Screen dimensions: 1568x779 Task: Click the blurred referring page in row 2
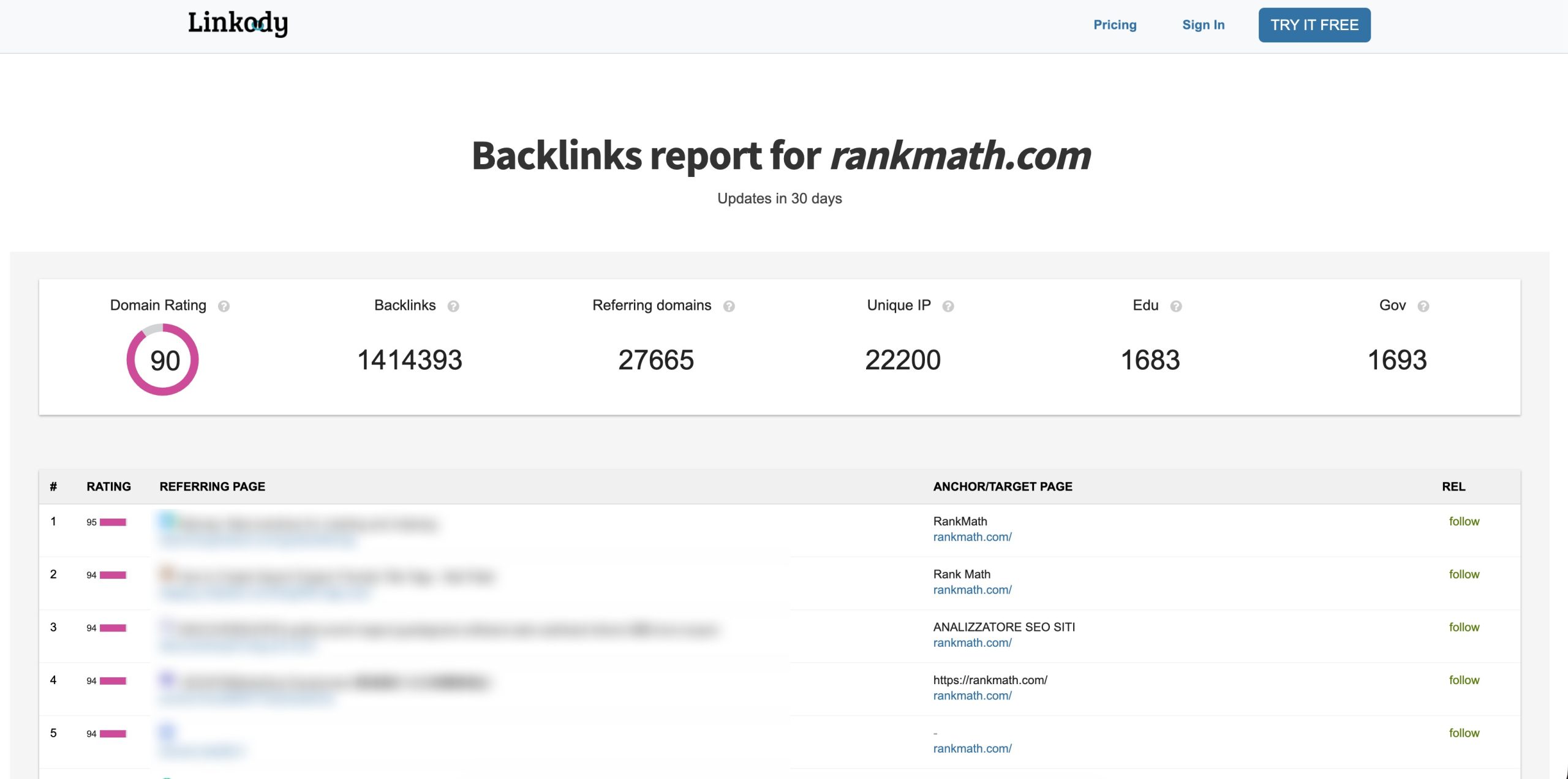point(326,582)
